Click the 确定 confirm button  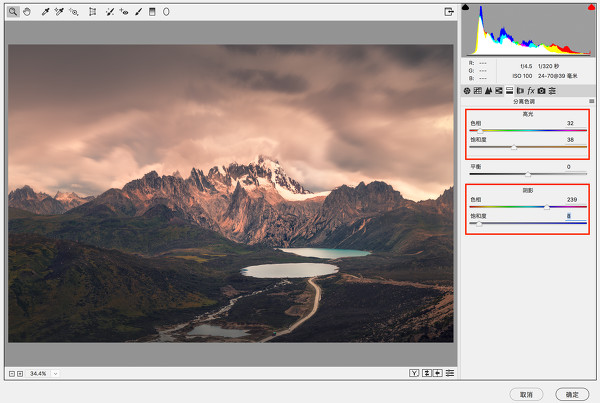(x=572, y=395)
